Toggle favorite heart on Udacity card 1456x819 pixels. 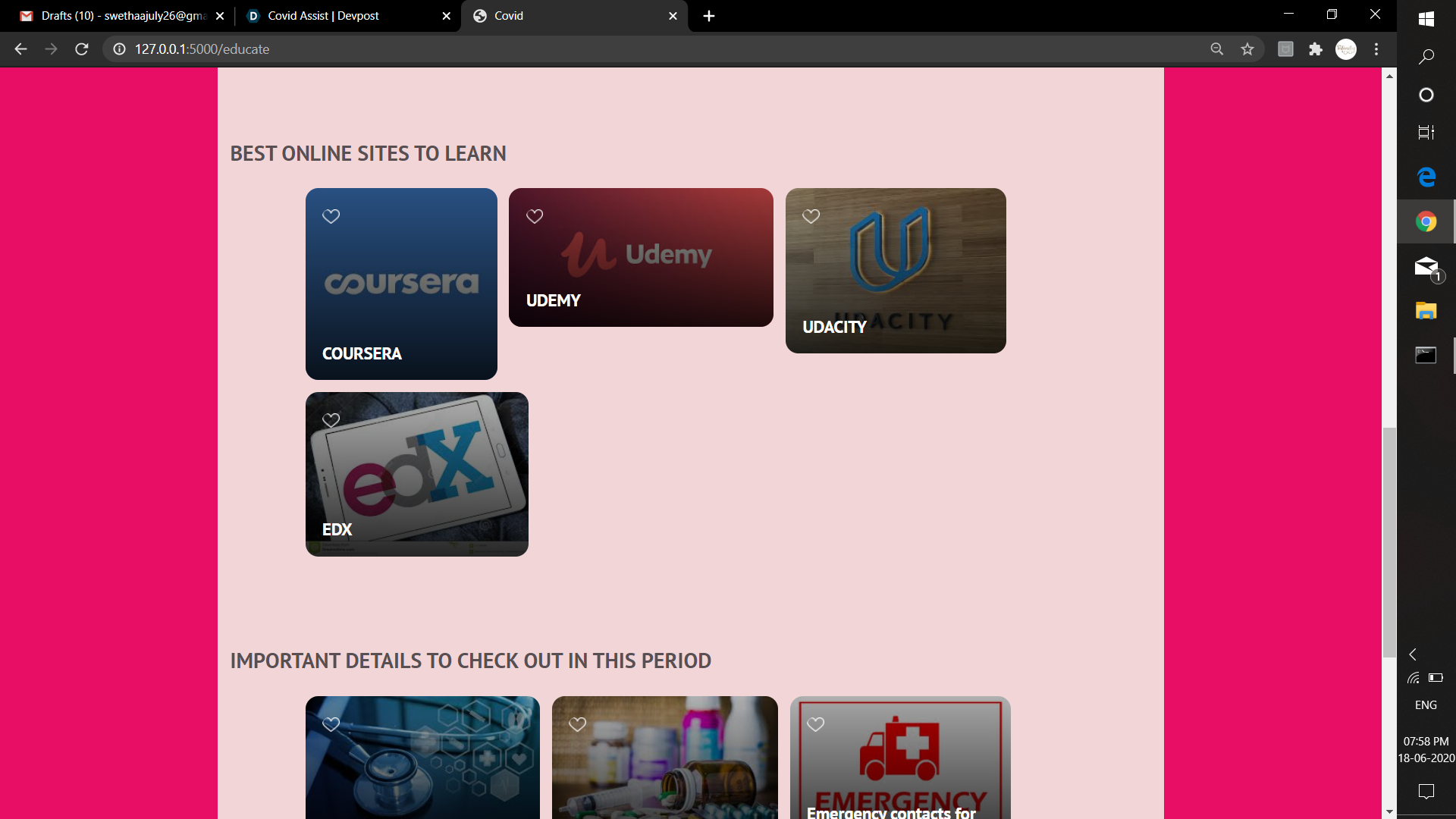tap(811, 216)
